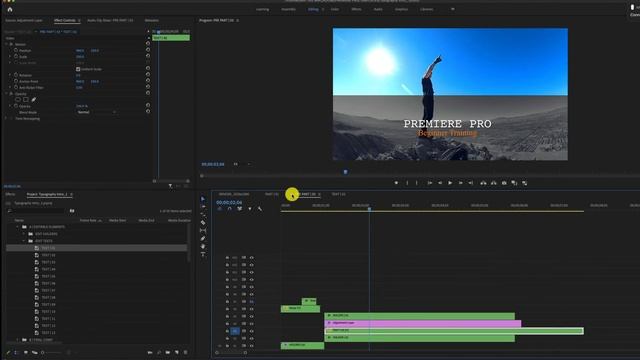Open the Audio Clip Mixer tab
This screenshot has width=640, height=360.
tap(110, 20)
